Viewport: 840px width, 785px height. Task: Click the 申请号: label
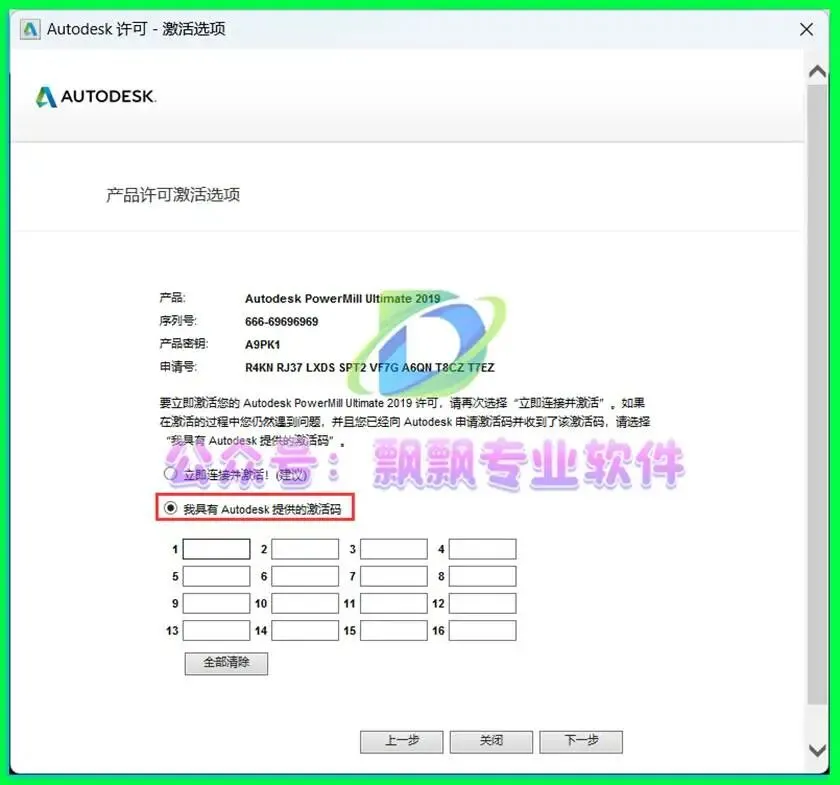click(178, 367)
